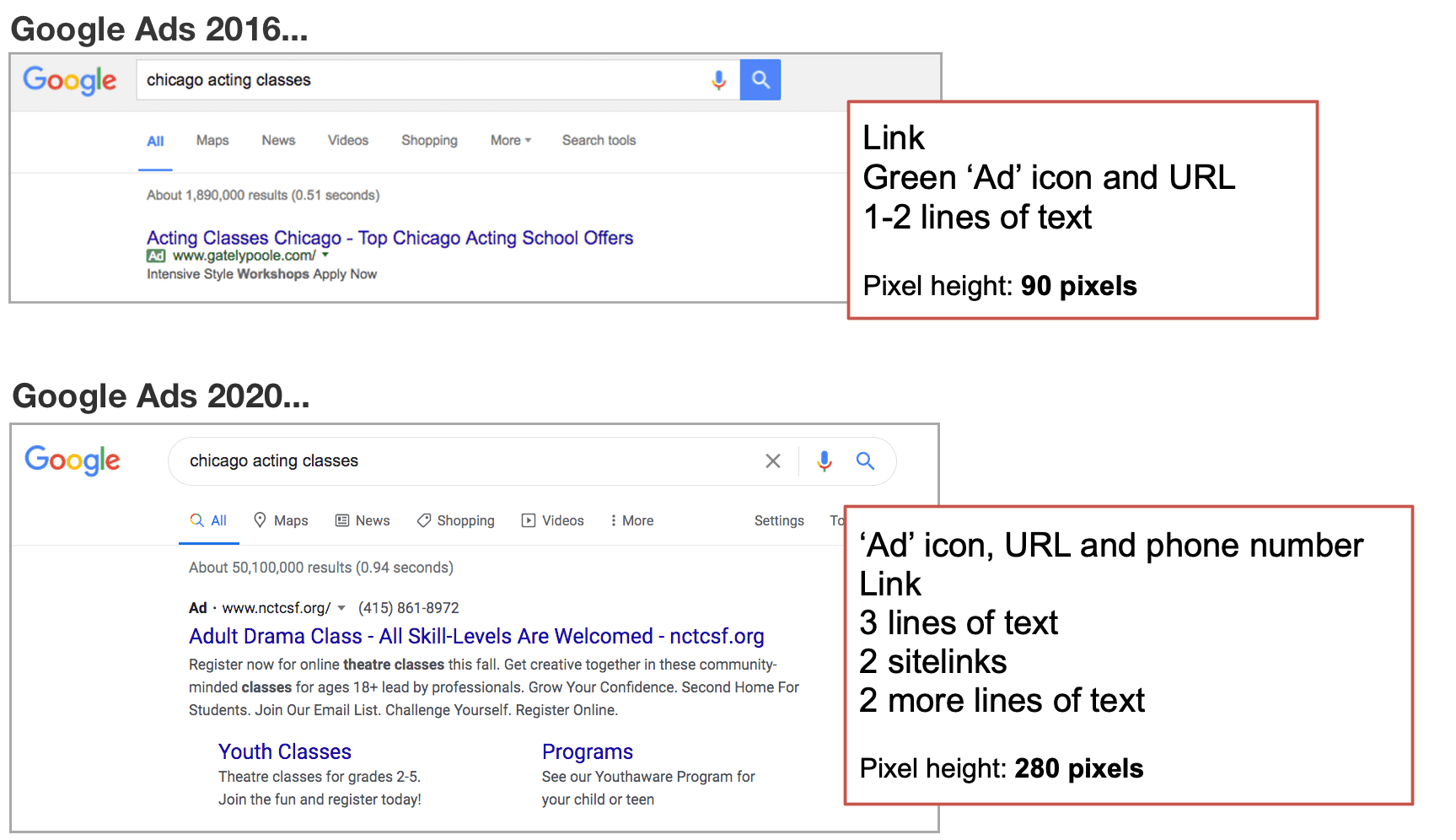Open Search tools in 2016 results
The image size is (1456, 840).
pos(599,140)
